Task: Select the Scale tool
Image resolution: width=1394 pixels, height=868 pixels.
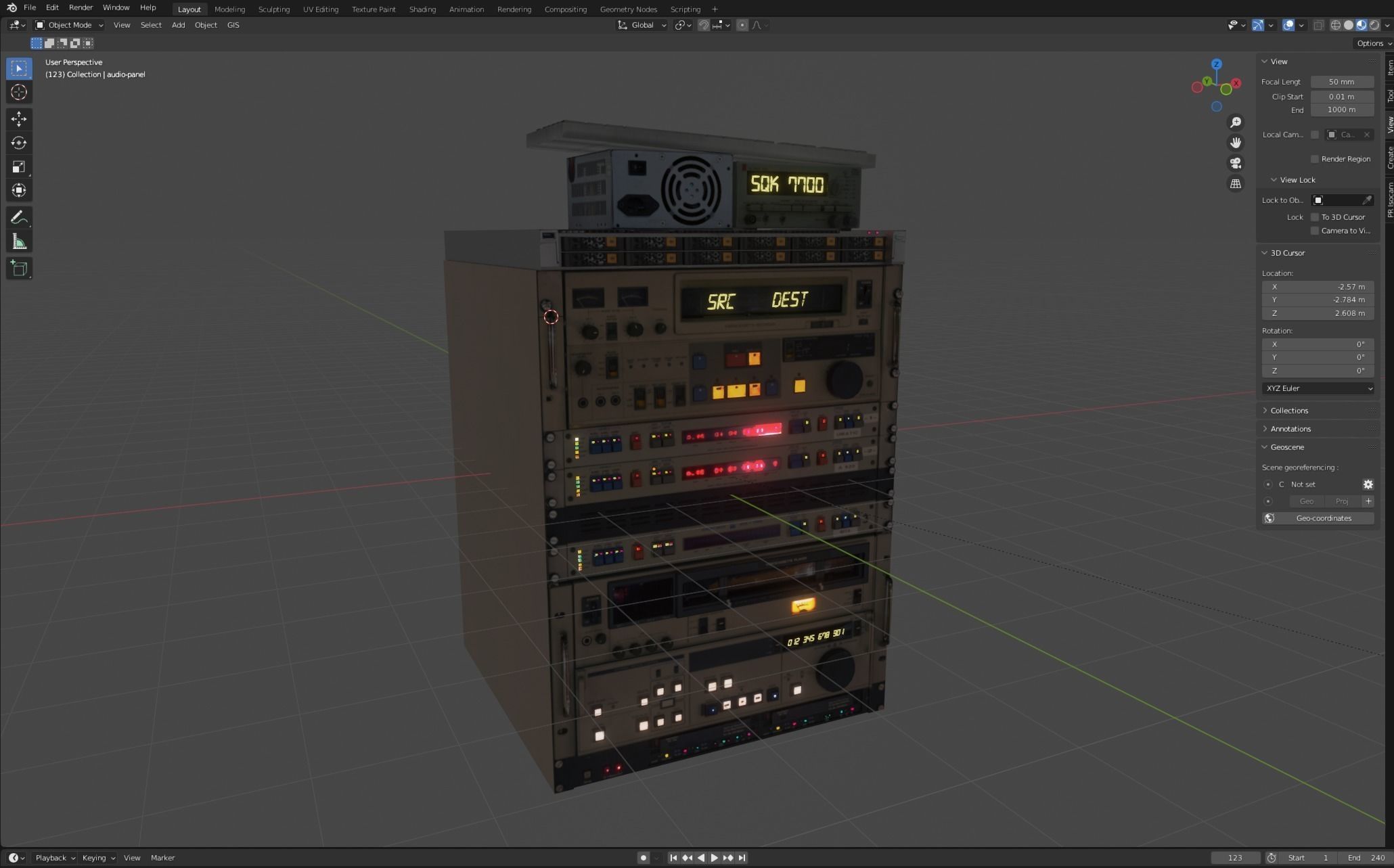Action: pyautogui.click(x=19, y=166)
